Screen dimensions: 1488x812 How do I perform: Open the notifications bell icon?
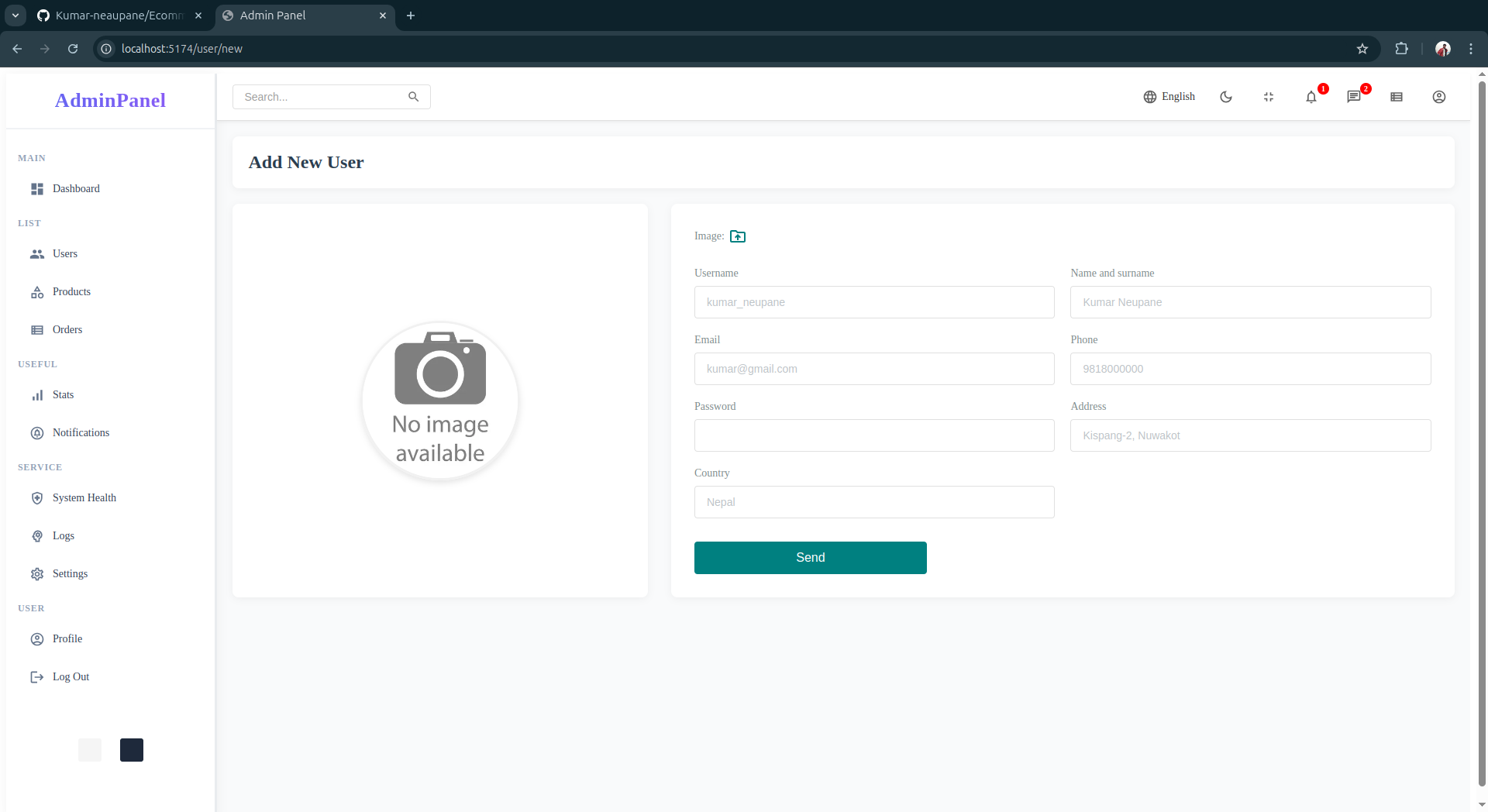pyautogui.click(x=1311, y=97)
